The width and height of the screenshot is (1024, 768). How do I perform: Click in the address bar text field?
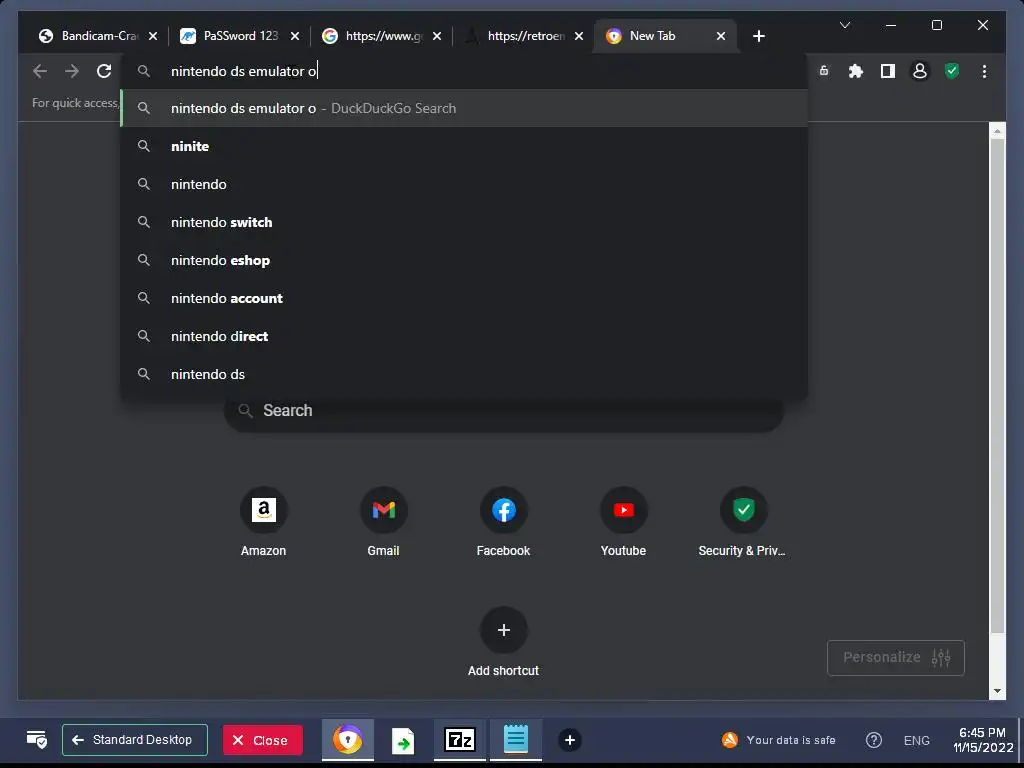(464, 71)
